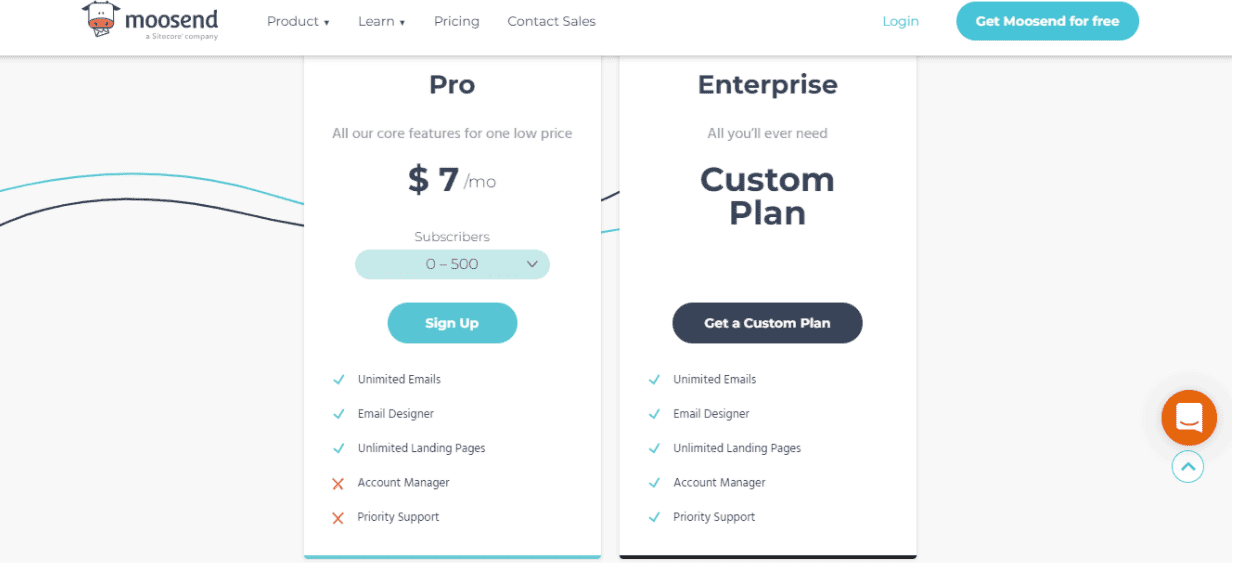Click Get Moosend for free button
The width and height of the screenshot is (1234, 570).
(1047, 21)
